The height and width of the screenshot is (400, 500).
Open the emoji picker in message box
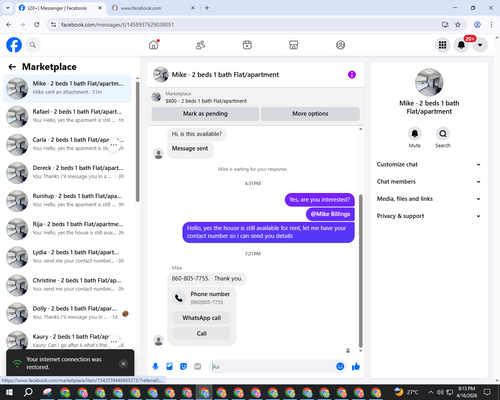[340, 367]
